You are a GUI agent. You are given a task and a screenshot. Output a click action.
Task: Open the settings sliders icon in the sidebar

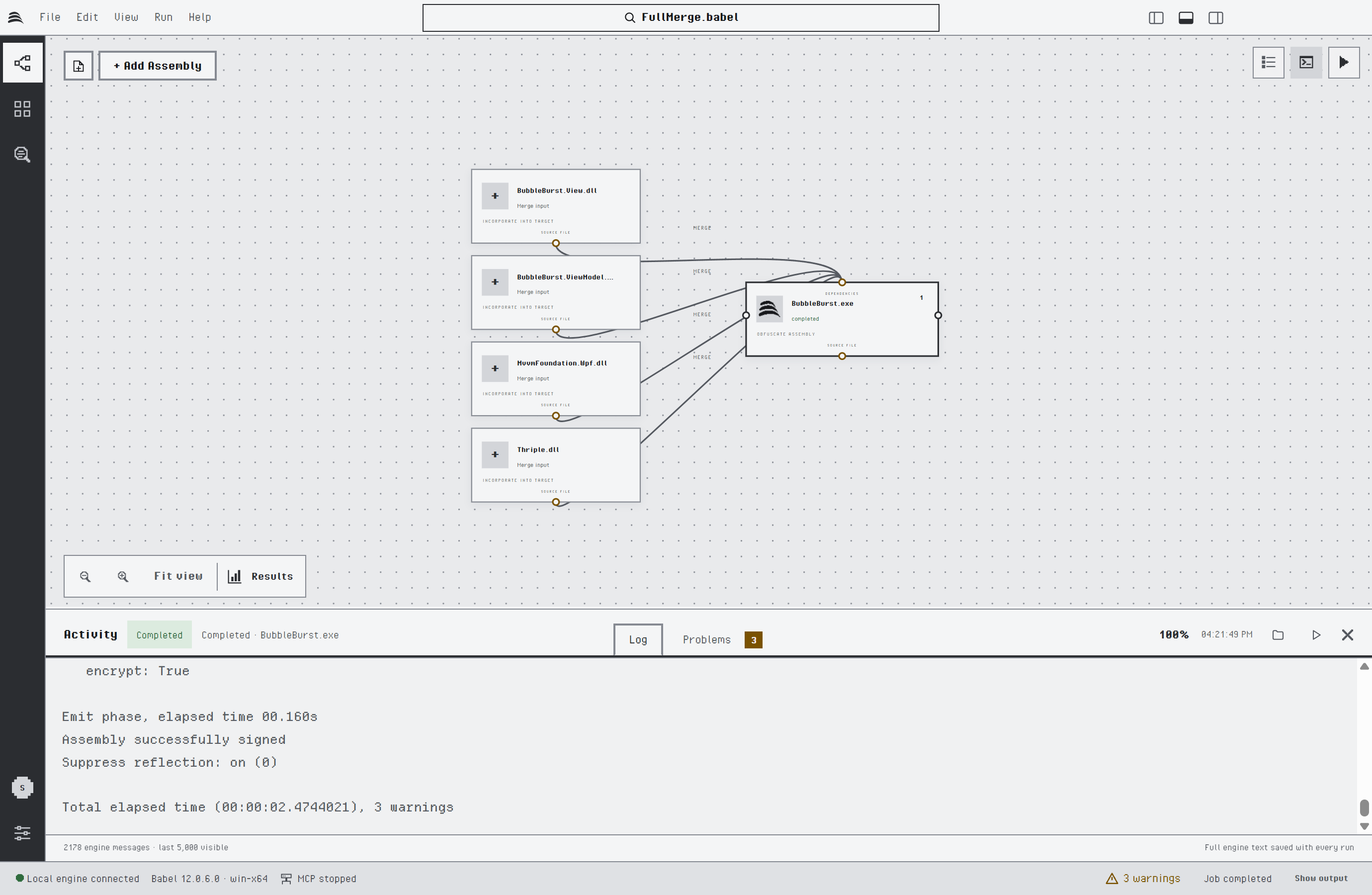[22, 833]
